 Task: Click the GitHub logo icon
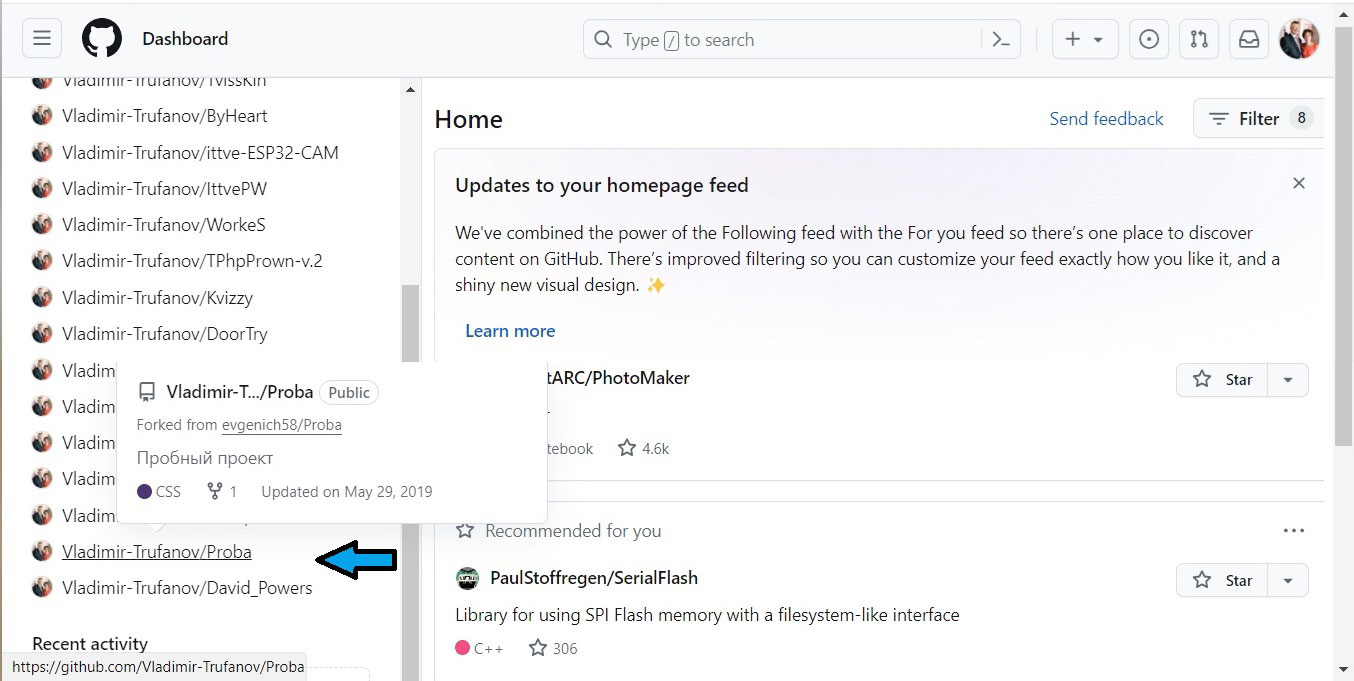(101, 39)
